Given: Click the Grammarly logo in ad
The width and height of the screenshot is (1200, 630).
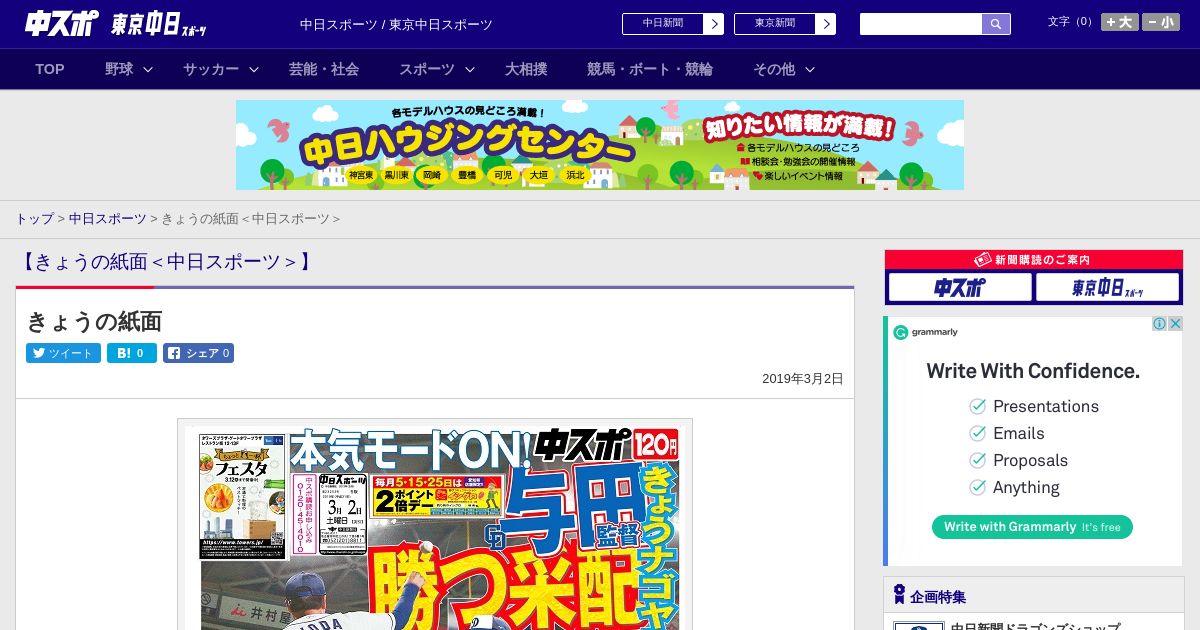Looking at the screenshot, I should 925,332.
